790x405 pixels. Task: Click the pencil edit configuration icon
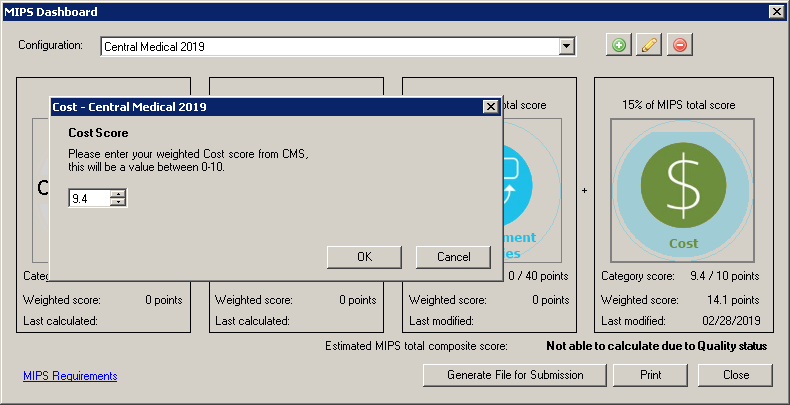(649, 45)
